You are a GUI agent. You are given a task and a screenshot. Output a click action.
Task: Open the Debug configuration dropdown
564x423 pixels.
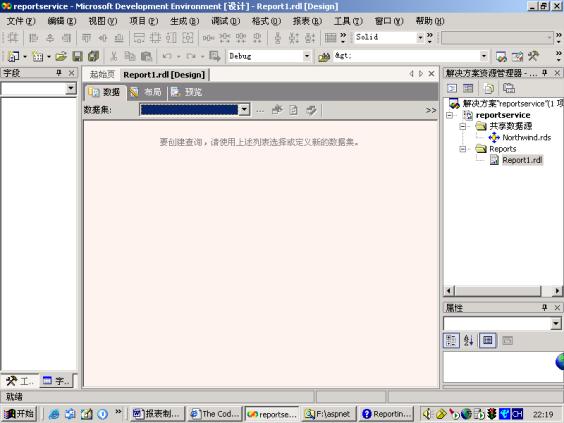click(306, 56)
